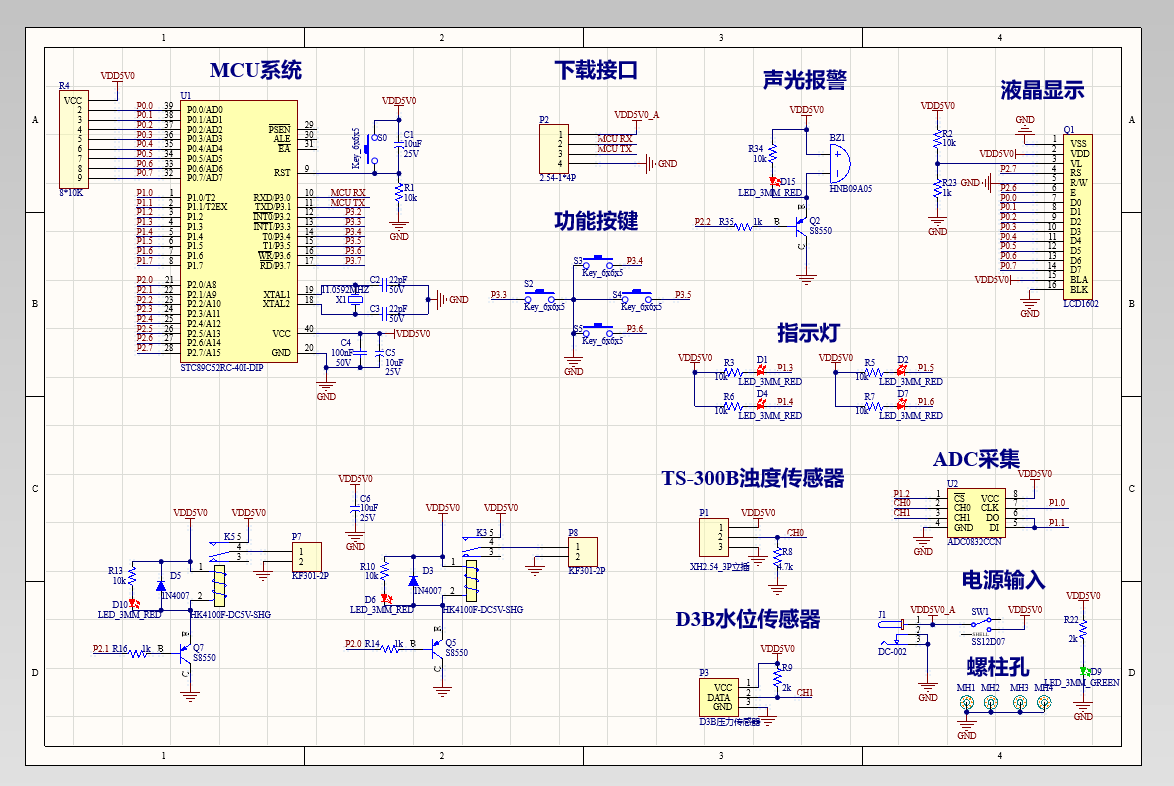Select the "DC-002" jack label

[x=892, y=651]
